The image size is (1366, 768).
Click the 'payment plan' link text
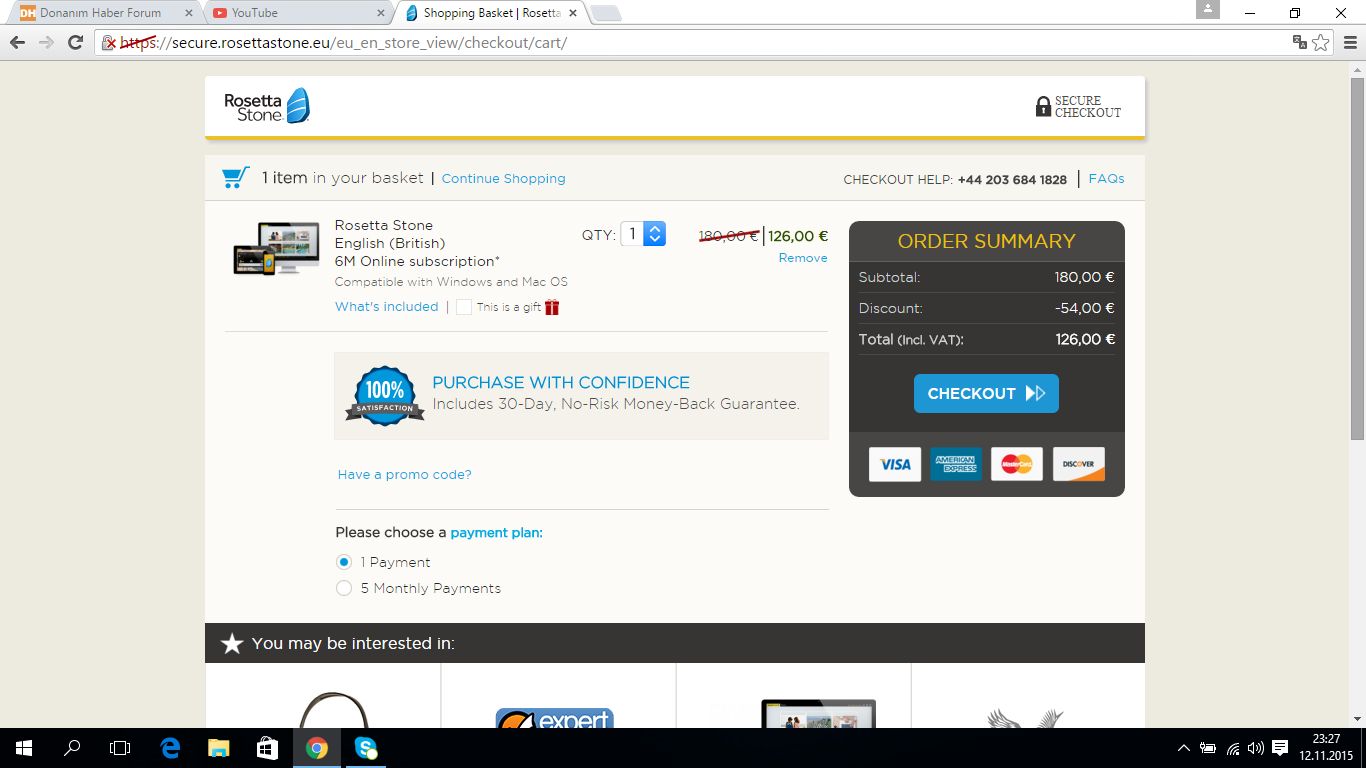click(496, 532)
